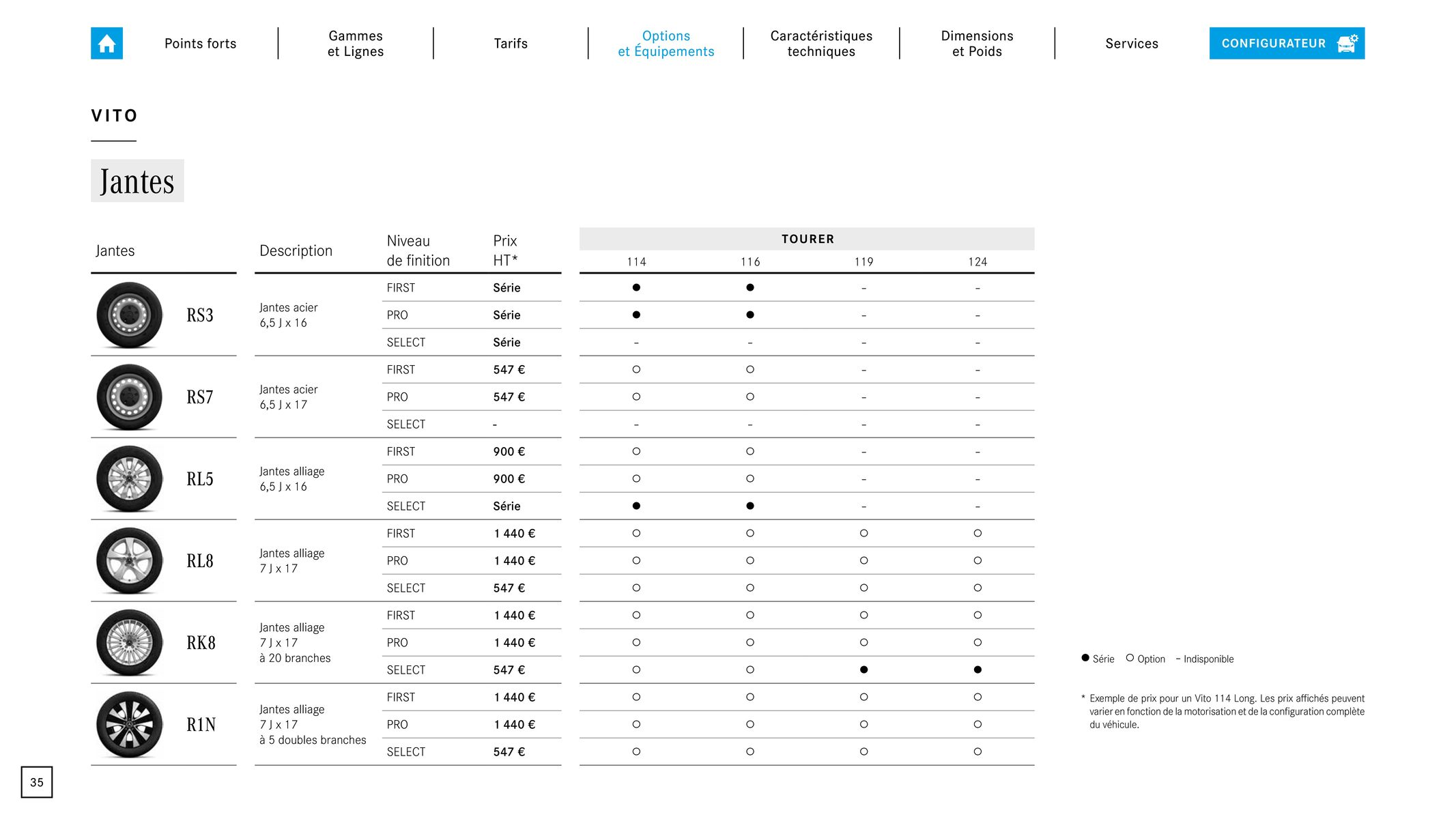Click the Description column header
1456x819 pixels.
[296, 250]
